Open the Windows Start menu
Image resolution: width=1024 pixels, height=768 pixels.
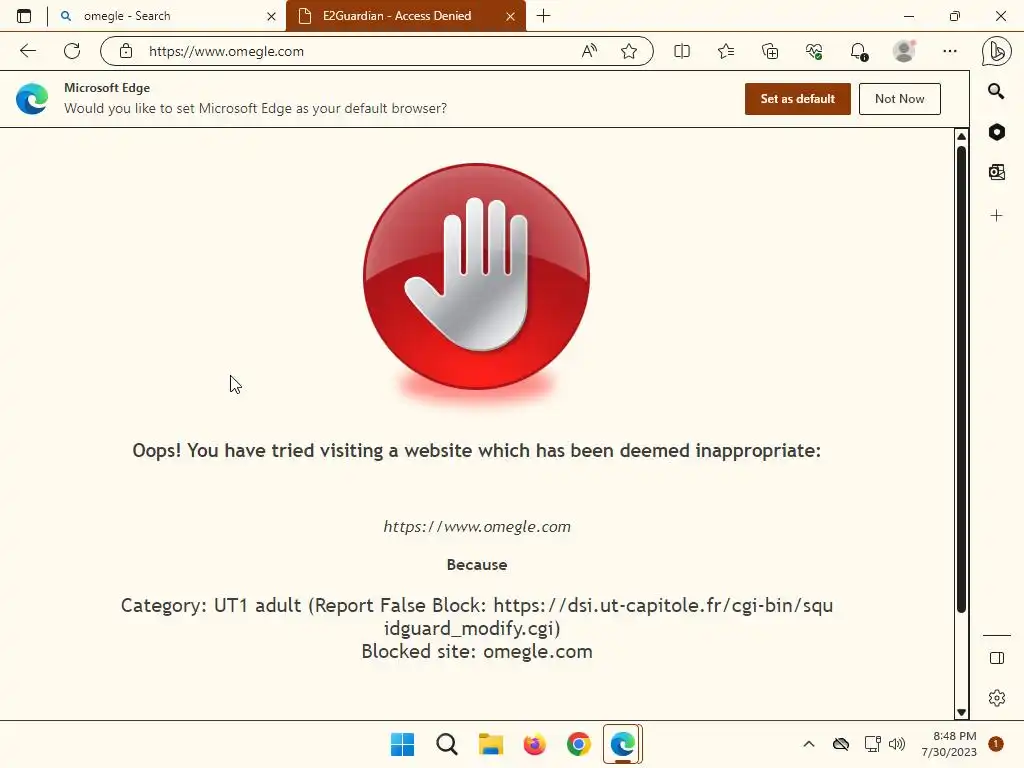coord(402,744)
